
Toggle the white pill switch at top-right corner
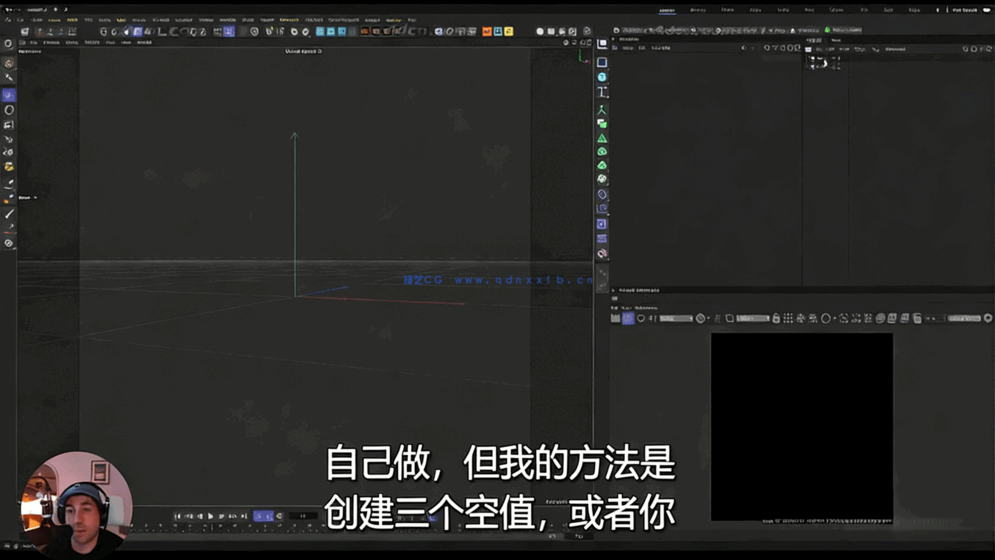pyautogui.click(x=987, y=10)
